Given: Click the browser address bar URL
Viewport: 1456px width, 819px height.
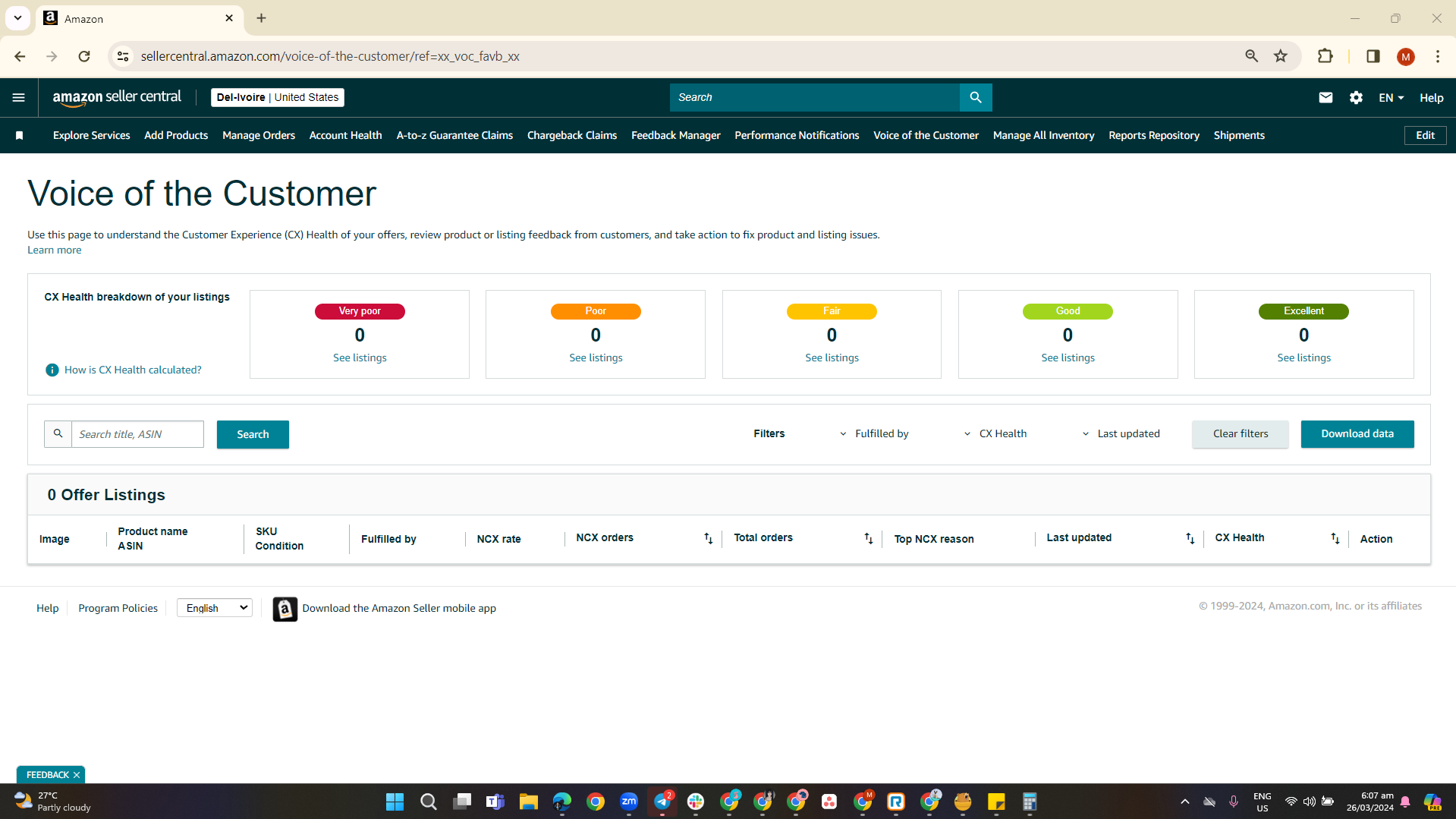Looking at the screenshot, I should (x=330, y=56).
